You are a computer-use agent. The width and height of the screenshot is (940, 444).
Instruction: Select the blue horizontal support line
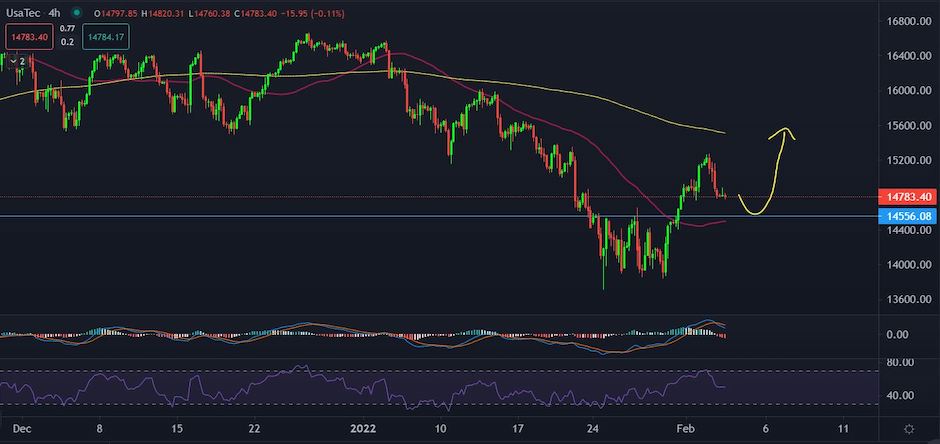pyautogui.click(x=300, y=216)
